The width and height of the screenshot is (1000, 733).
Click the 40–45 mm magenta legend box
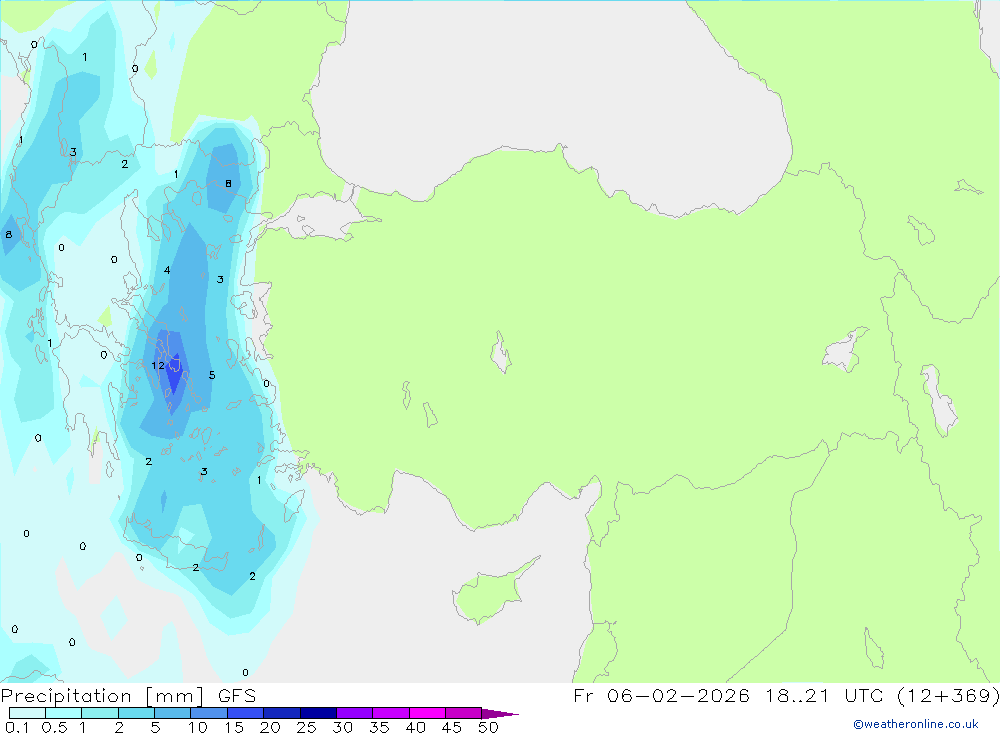(427, 713)
